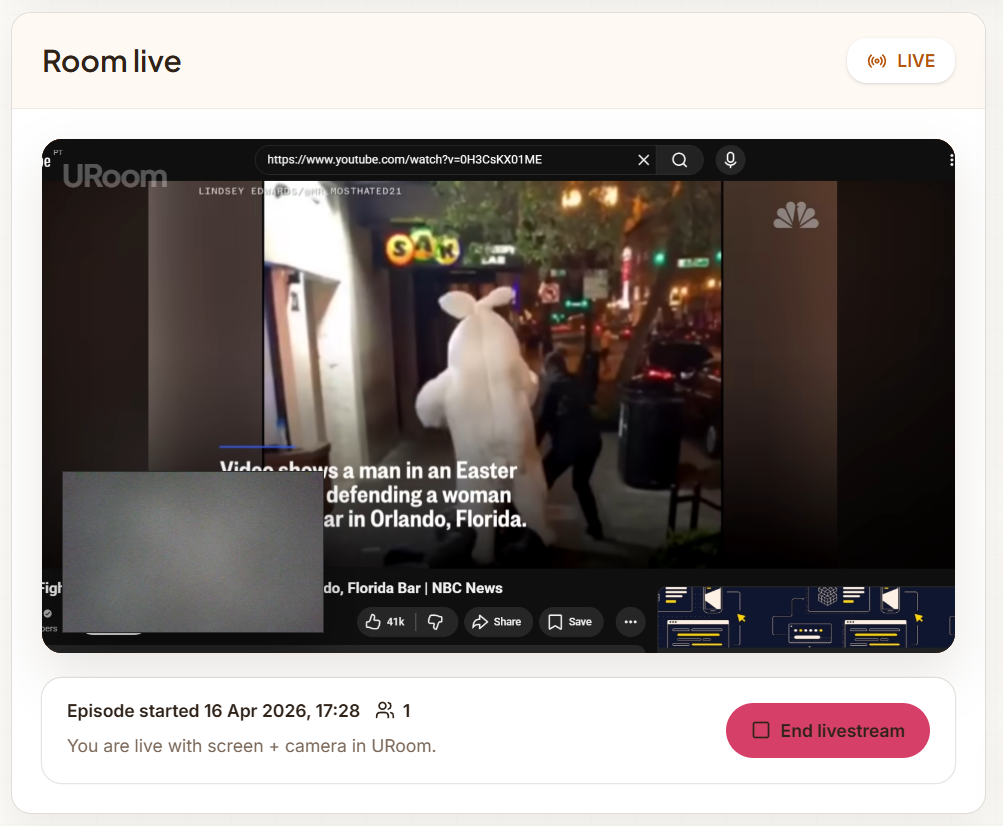1003x826 pixels.
Task: Click the thumbs-down dislike icon
Action: 436,621
